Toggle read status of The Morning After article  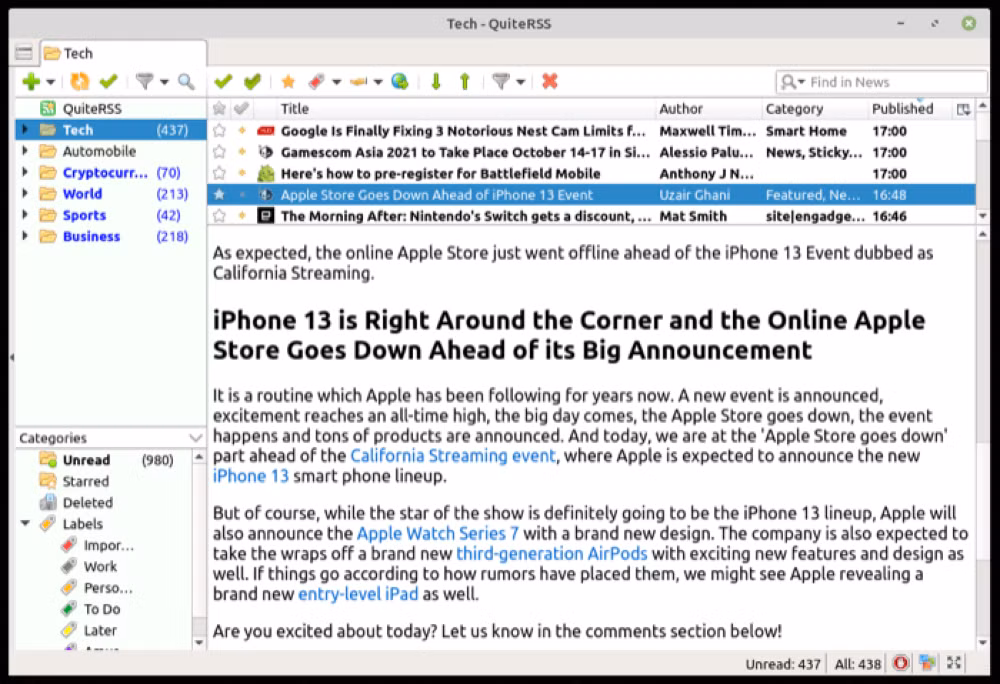(242, 216)
